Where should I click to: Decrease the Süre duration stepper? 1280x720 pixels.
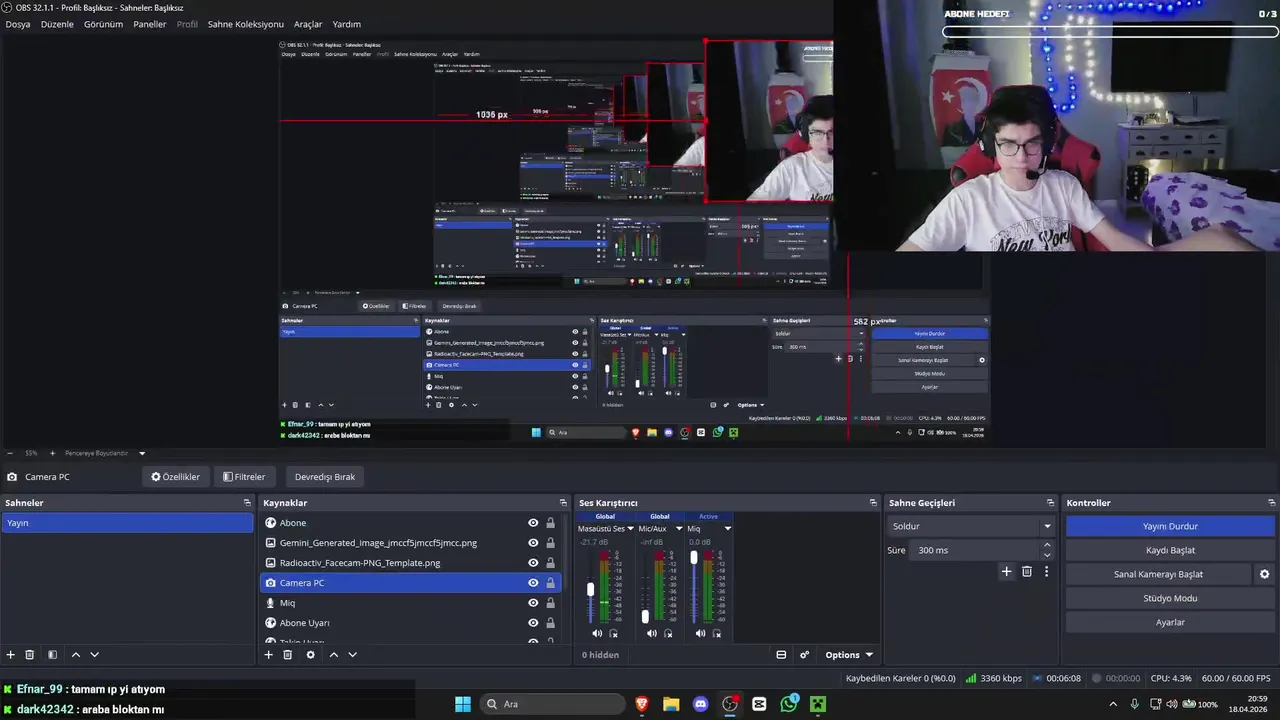tap(1047, 555)
